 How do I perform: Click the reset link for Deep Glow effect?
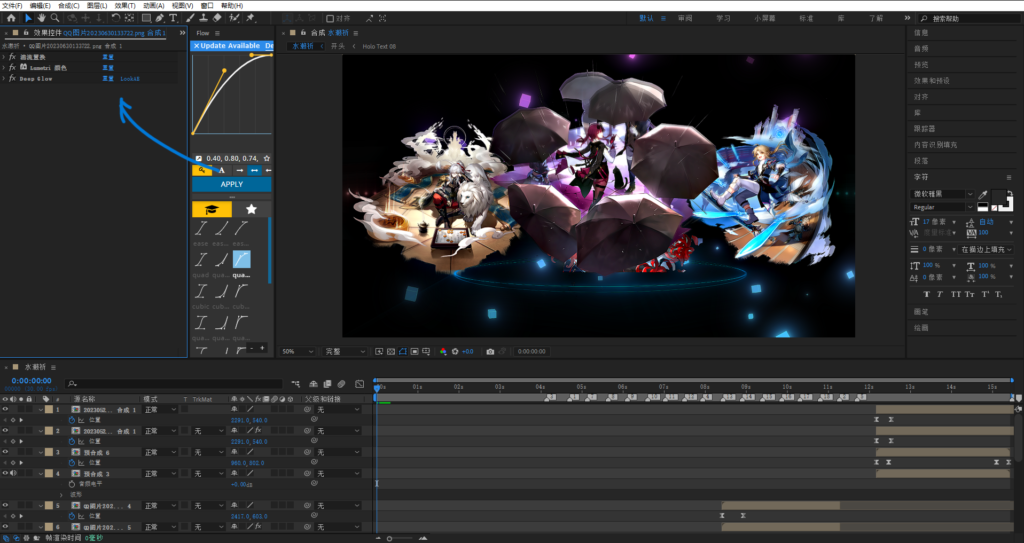coord(108,78)
